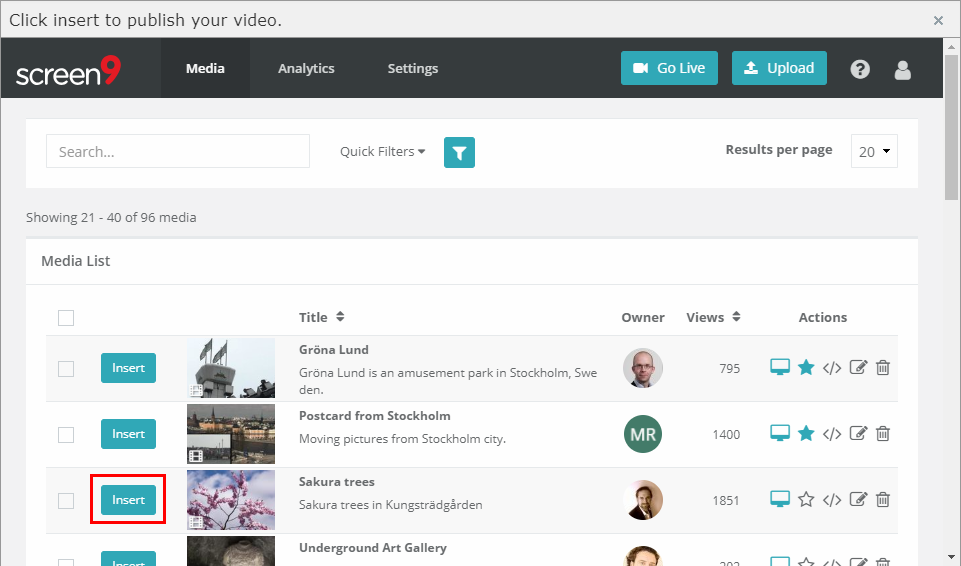Click scrollbar up arrow
Image resolution: width=961 pixels, height=566 pixels.
pyautogui.click(x=951, y=46)
